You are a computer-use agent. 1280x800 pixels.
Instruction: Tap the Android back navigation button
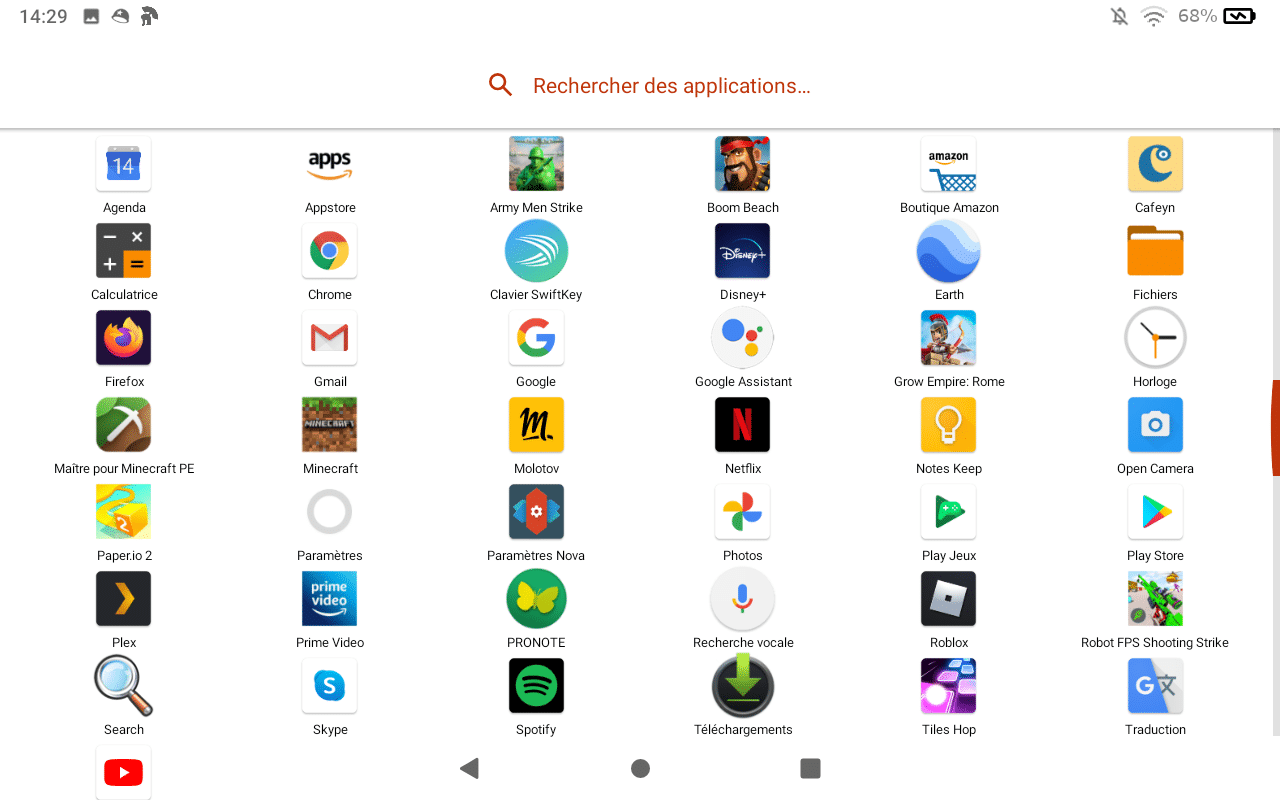tap(469, 768)
